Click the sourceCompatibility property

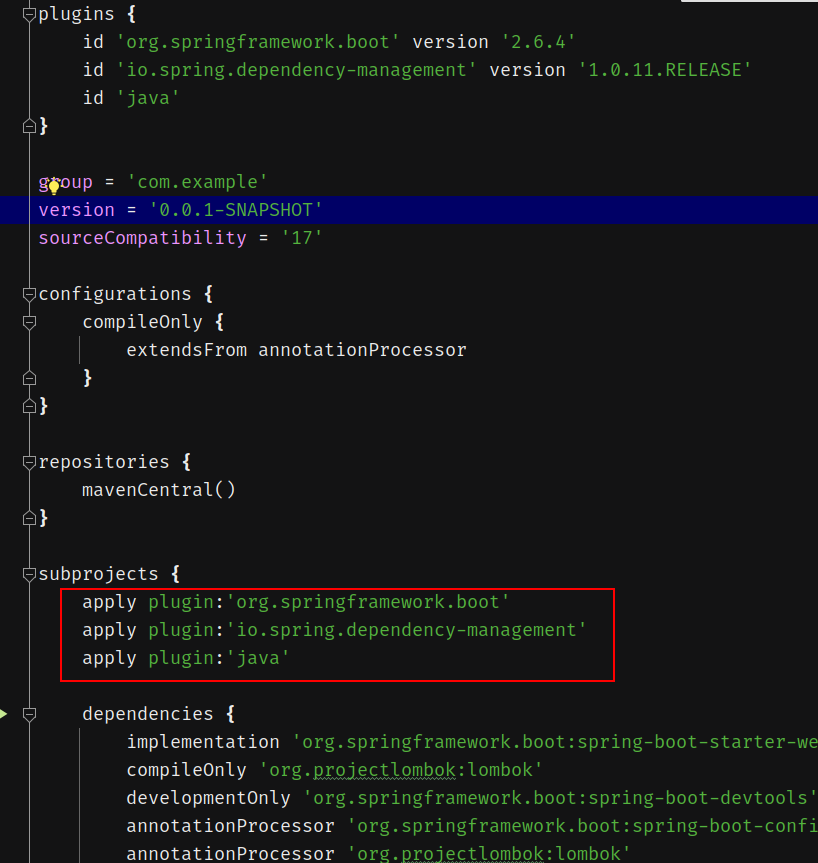click(x=142, y=238)
